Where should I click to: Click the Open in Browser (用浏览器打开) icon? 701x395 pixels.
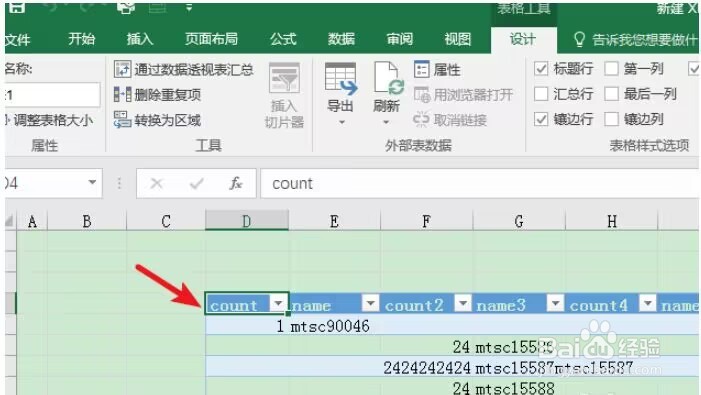pos(422,94)
